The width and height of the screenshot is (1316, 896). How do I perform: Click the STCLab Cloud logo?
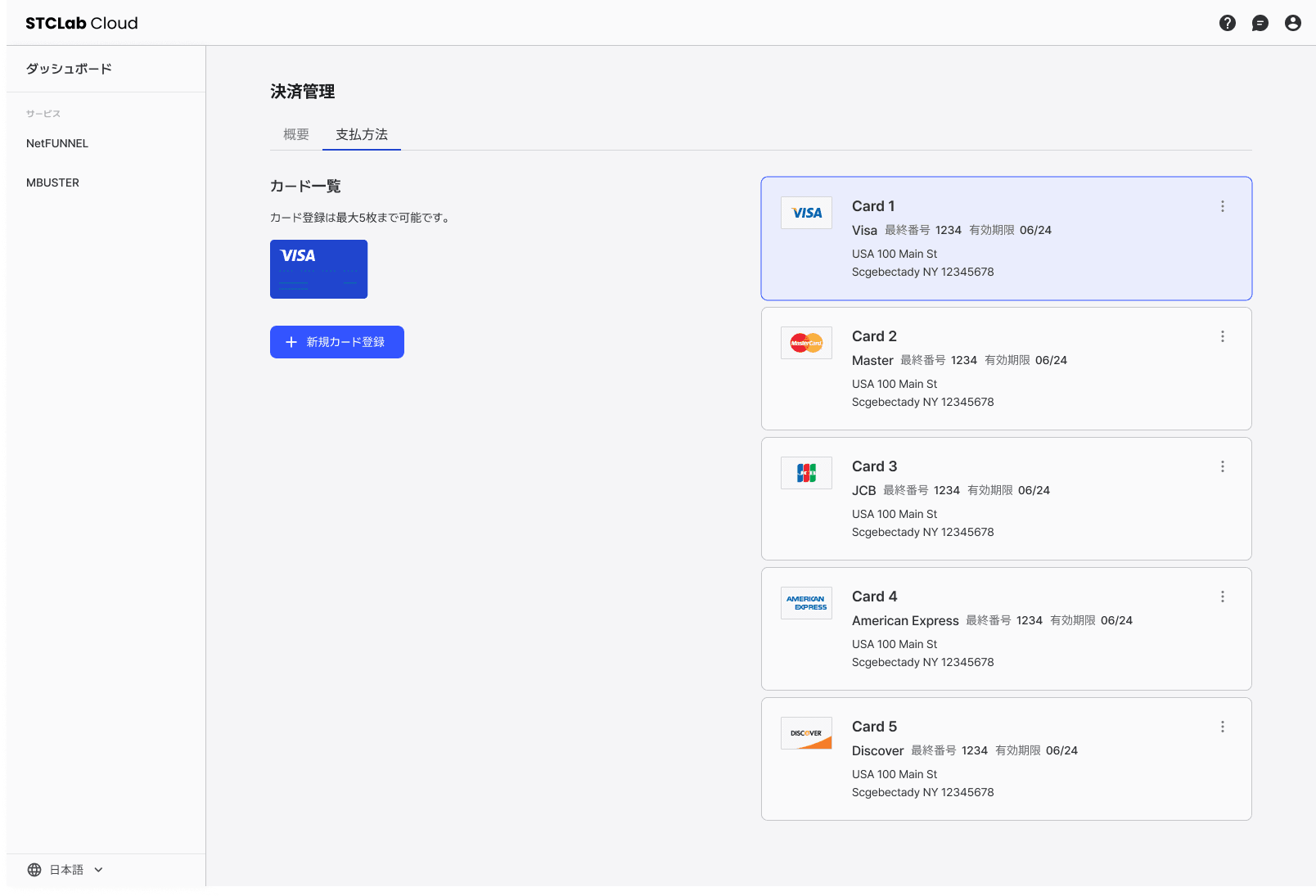pyautogui.click(x=82, y=23)
